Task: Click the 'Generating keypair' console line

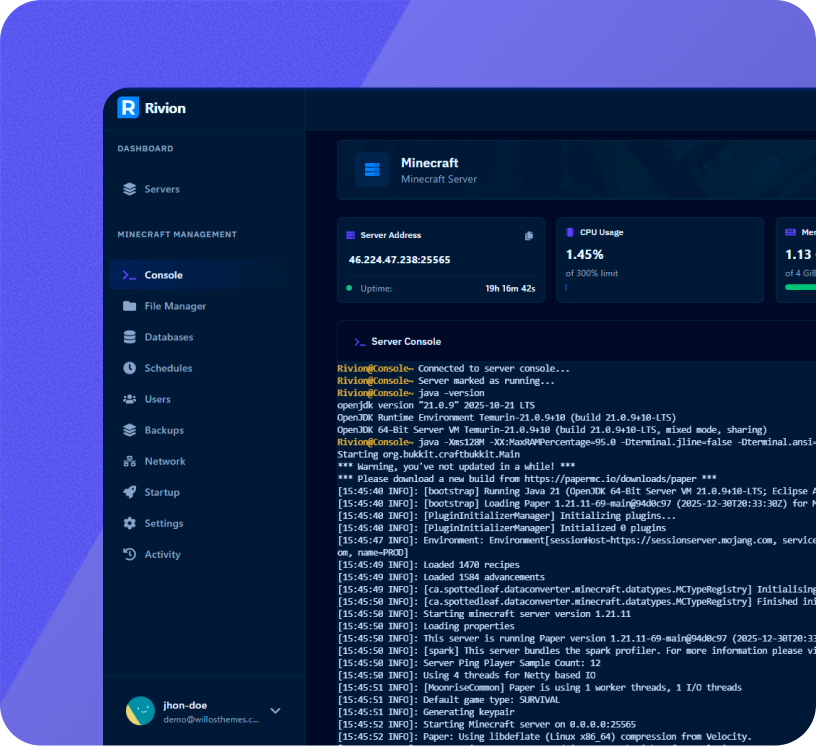Action: (426, 712)
